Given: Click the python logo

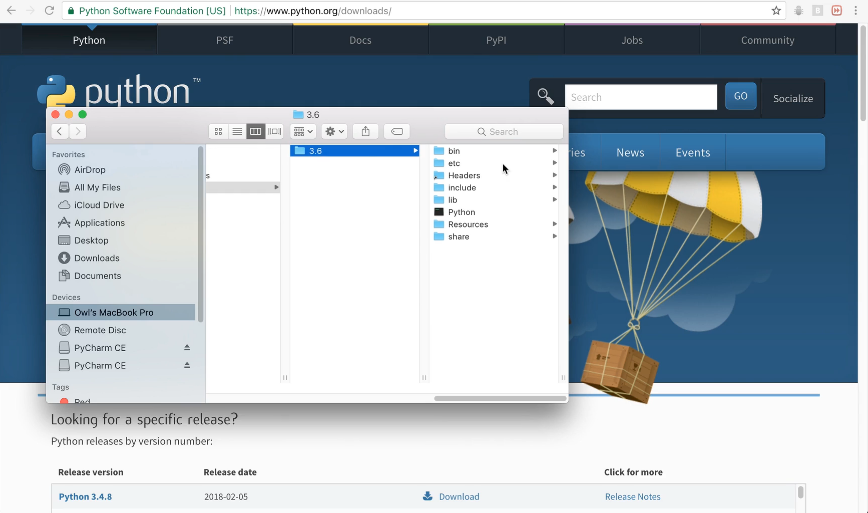Looking at the screenshot, I should click(x=119, y=91).
